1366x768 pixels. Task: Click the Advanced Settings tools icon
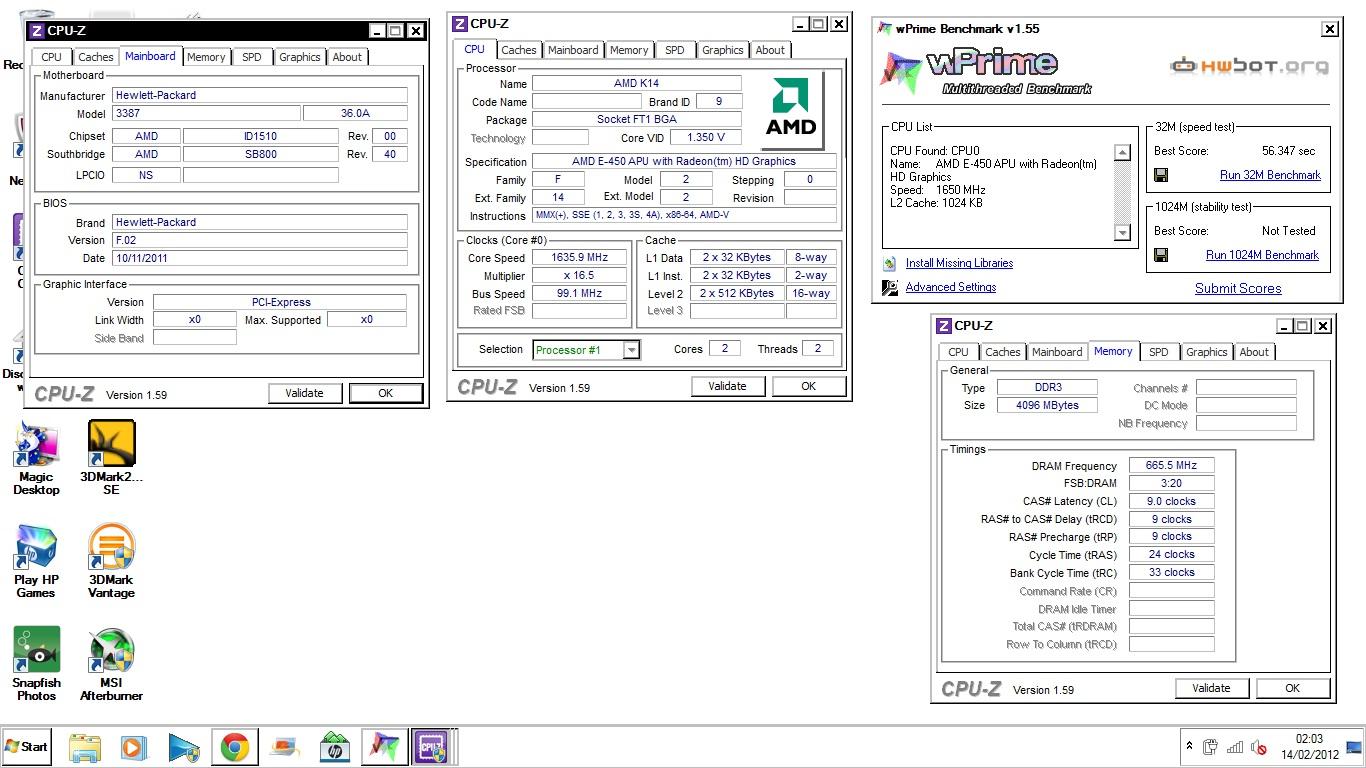(x=890, y=288)
